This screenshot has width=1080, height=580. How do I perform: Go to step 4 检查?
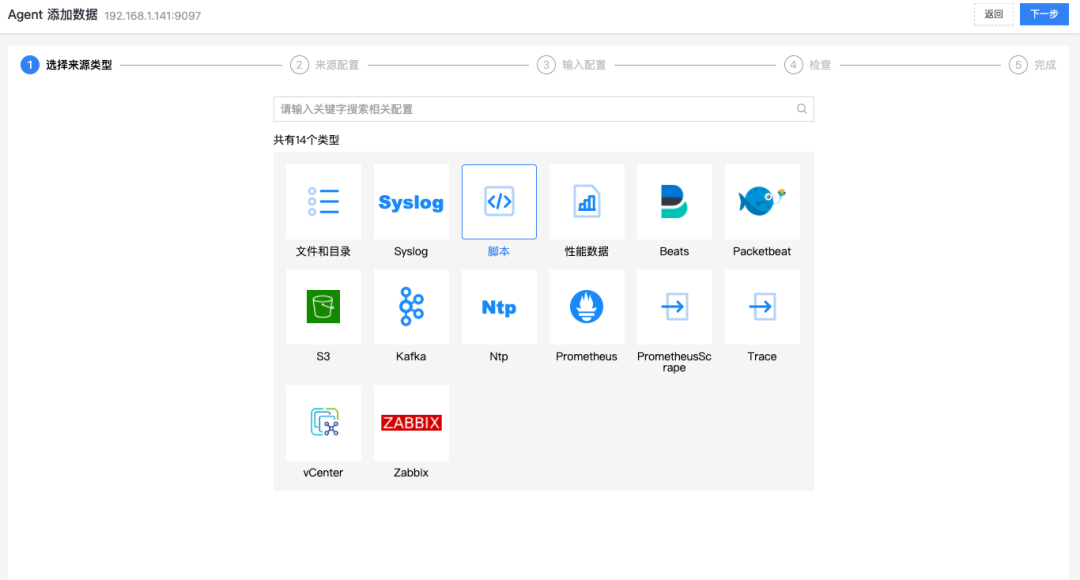tap(808, 65)
